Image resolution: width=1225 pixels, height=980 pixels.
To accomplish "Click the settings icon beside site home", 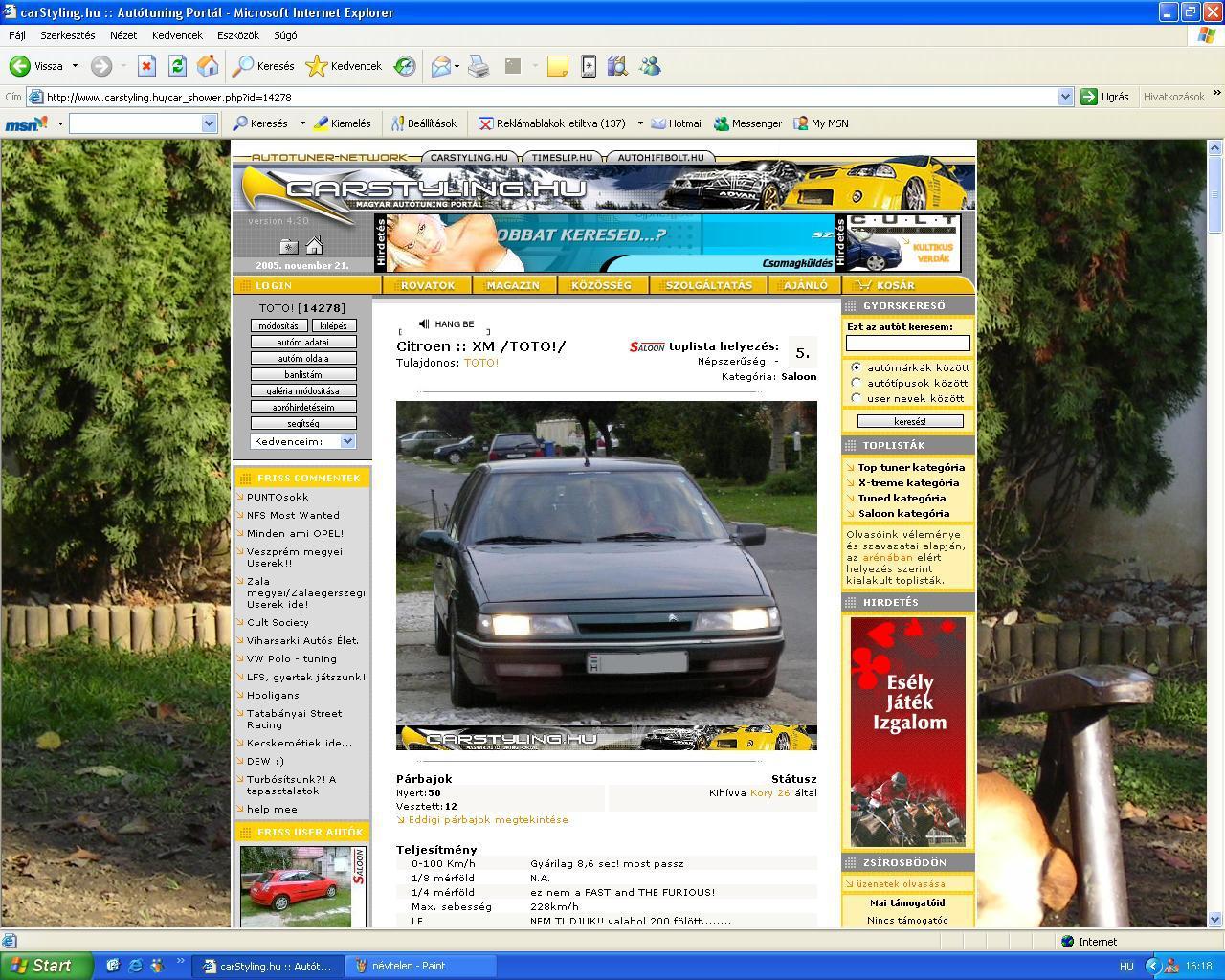I will 288,246.
